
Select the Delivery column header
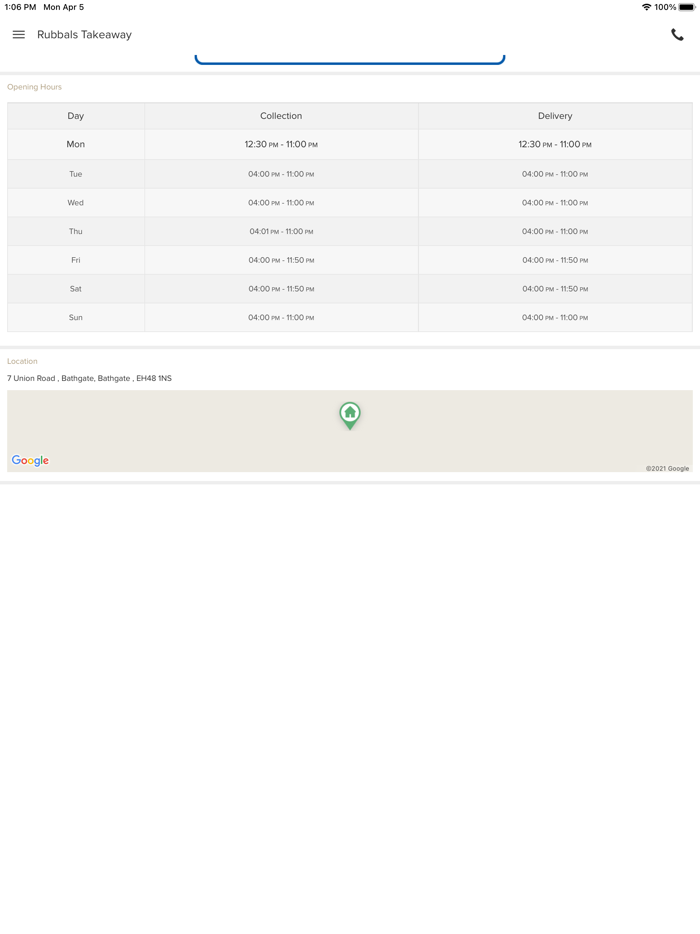(x=555, y=116)
